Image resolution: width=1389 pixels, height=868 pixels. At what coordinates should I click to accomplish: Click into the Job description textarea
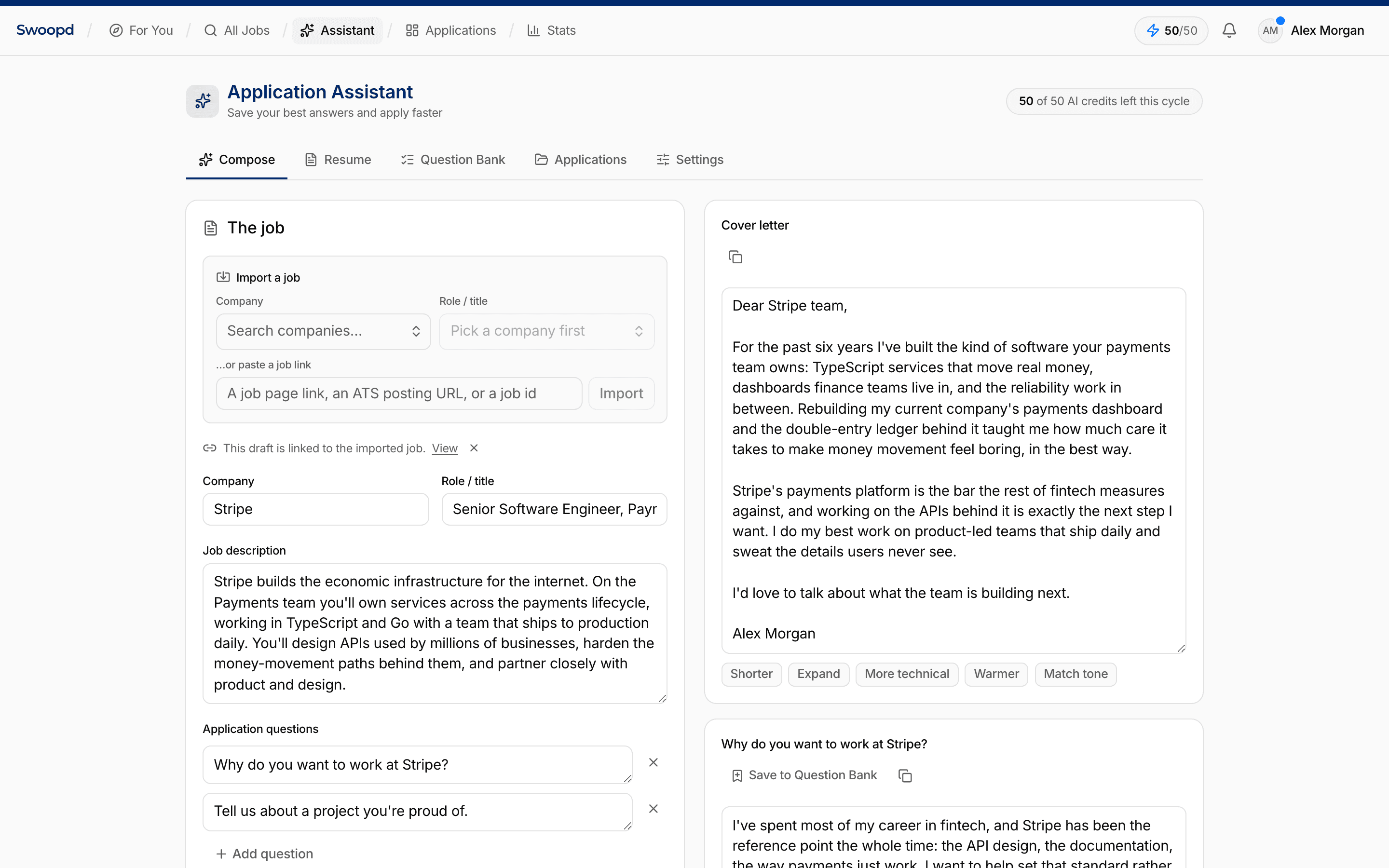435,633
